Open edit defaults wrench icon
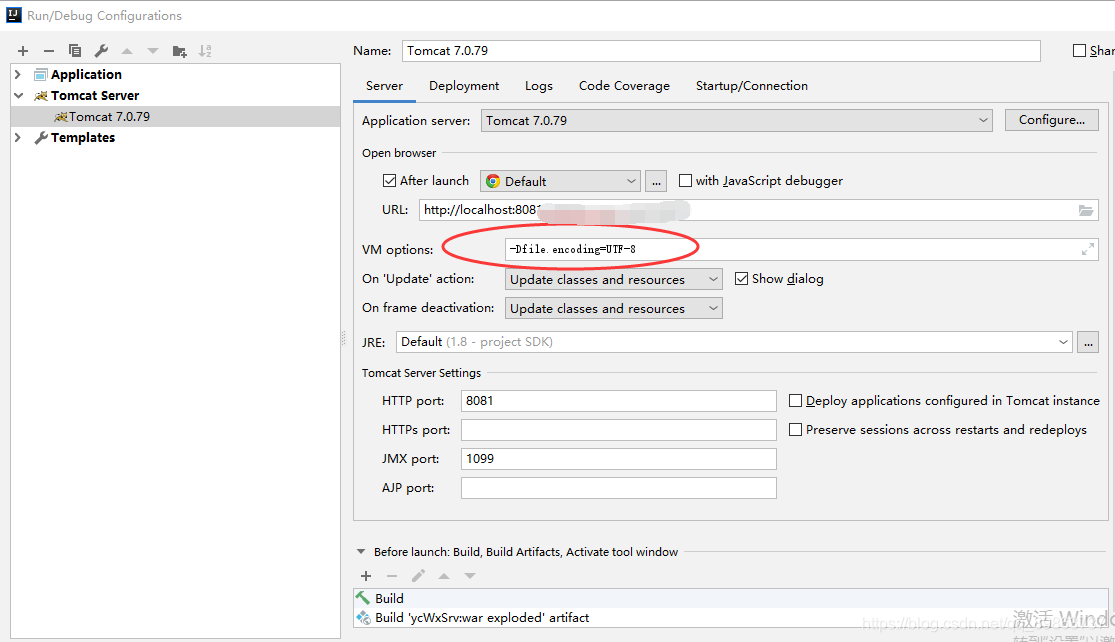The image size is (1115, 642). click(101, 50)
